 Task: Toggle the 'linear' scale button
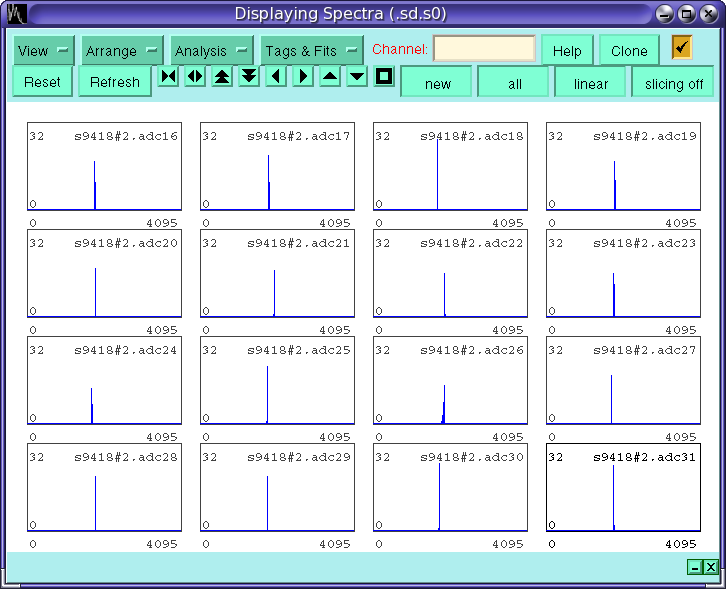coord(590,83)
